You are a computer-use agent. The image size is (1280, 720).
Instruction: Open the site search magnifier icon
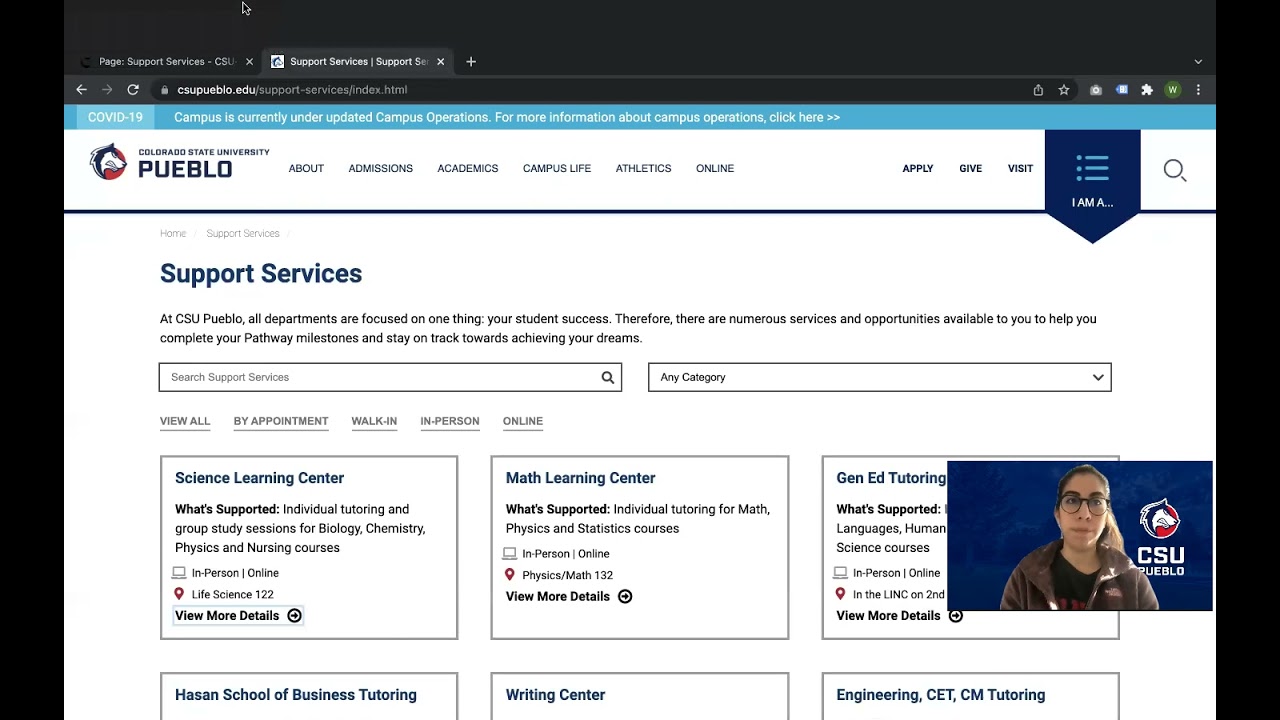point(1175,170)
